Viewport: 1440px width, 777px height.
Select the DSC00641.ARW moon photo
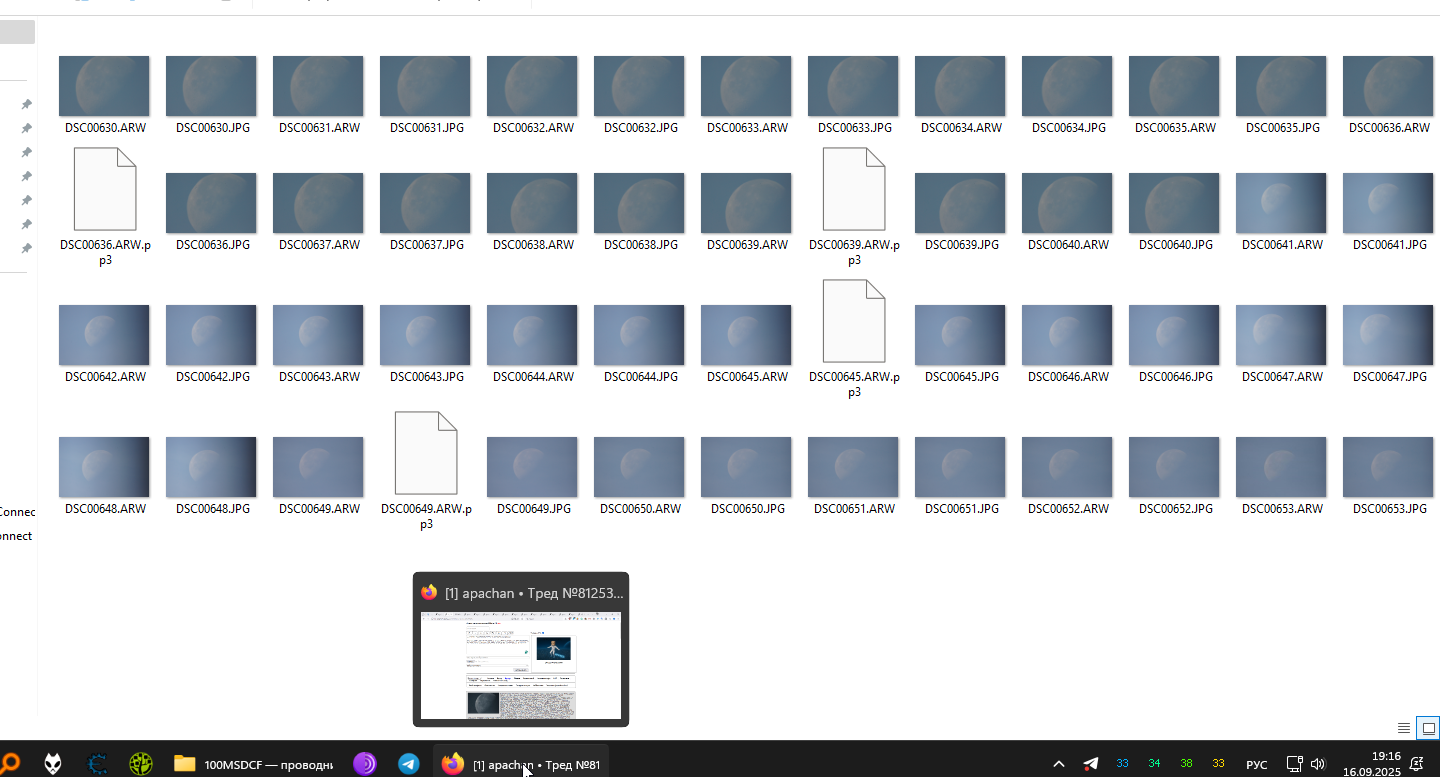tap(1281, 203)
